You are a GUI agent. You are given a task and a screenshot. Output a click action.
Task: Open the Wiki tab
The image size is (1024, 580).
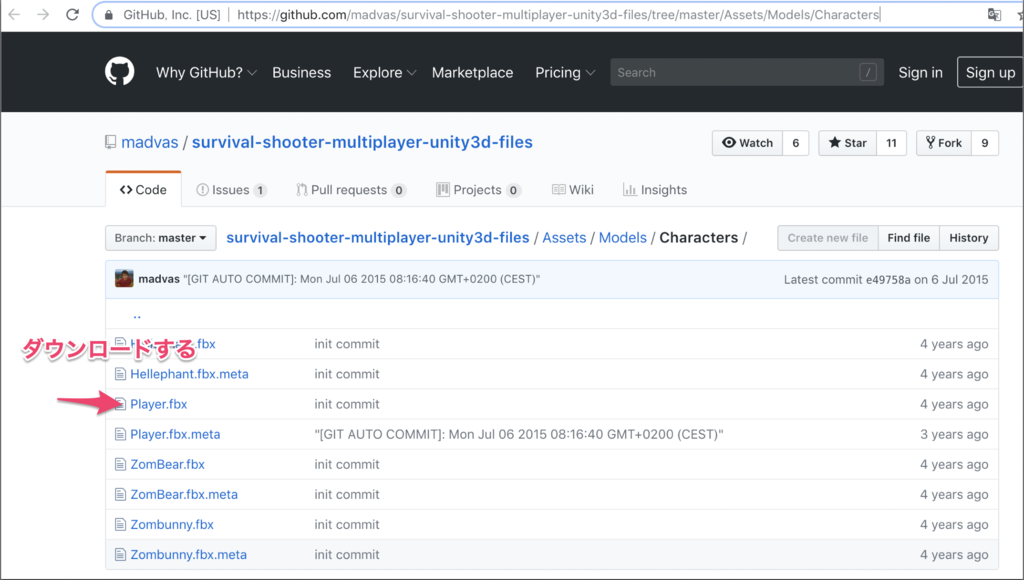click(573, 190)
